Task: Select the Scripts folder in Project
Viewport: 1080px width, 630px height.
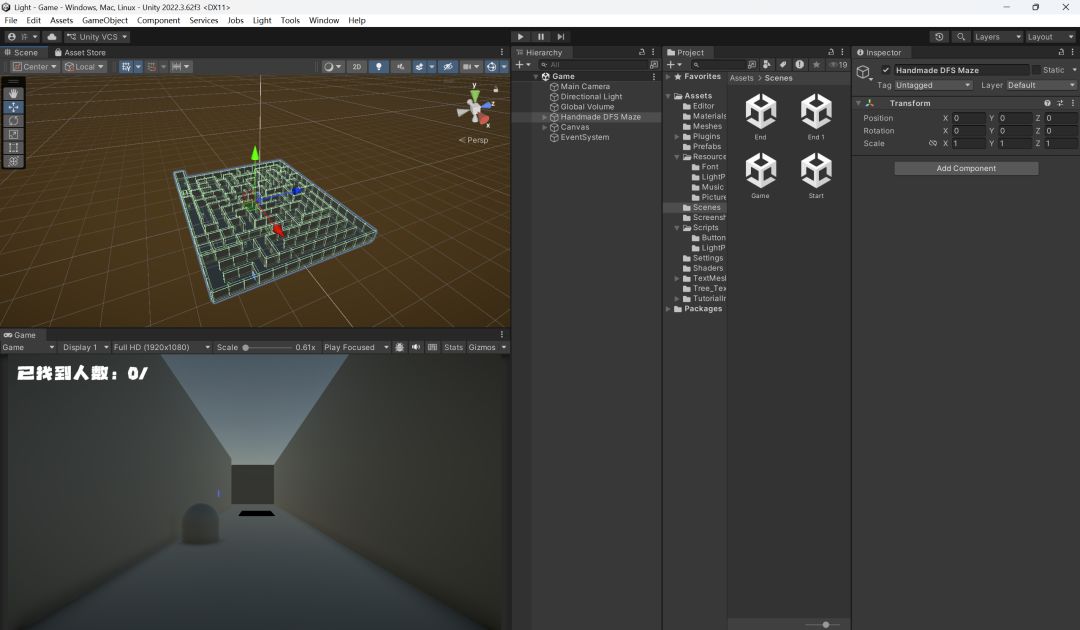Action: pyautogui.click(x=705, y=228)
